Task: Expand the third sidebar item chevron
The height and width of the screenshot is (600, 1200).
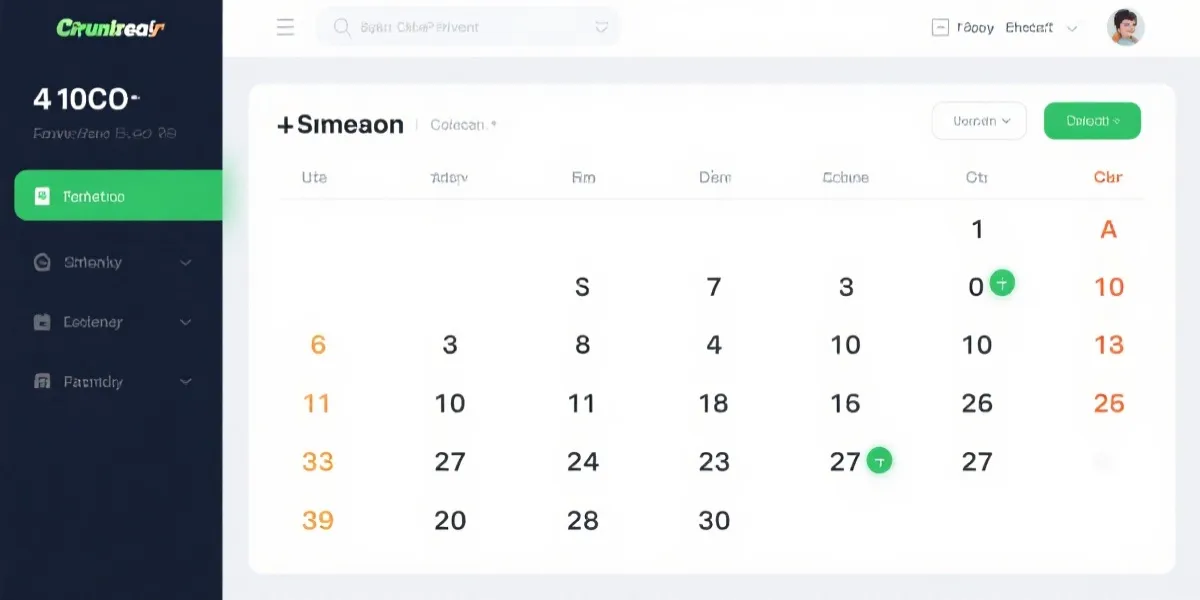Action: pos(185,322)
